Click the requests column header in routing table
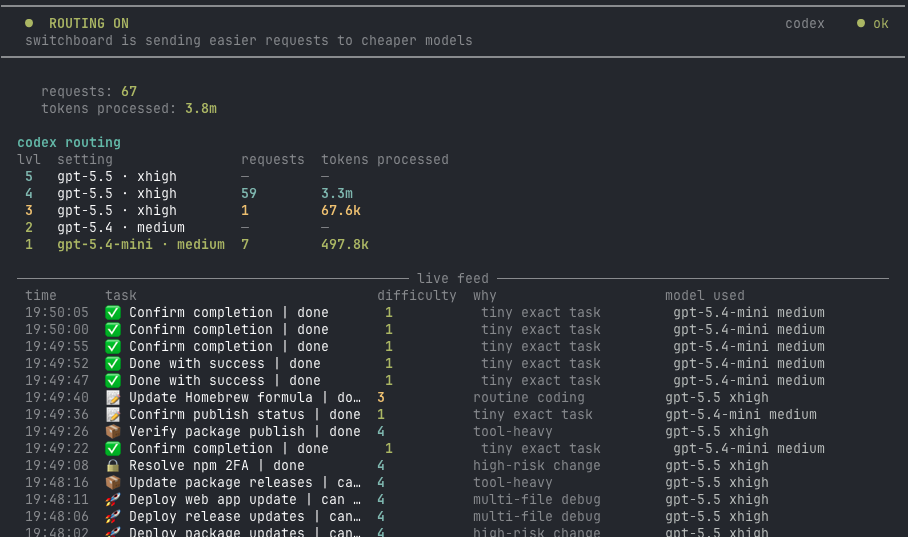This screenshot has height=537, width=908. [x=273, y=160]
